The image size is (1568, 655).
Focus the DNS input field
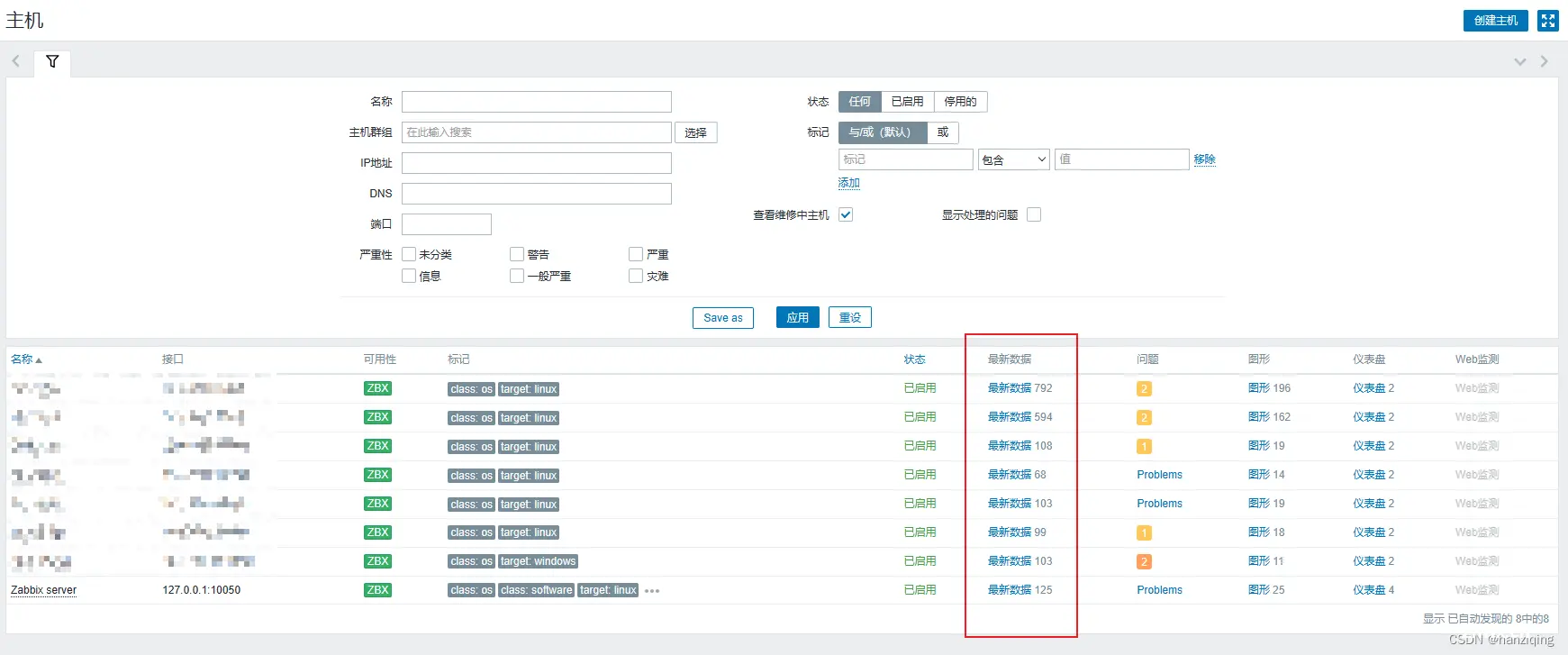click(537, 194)
